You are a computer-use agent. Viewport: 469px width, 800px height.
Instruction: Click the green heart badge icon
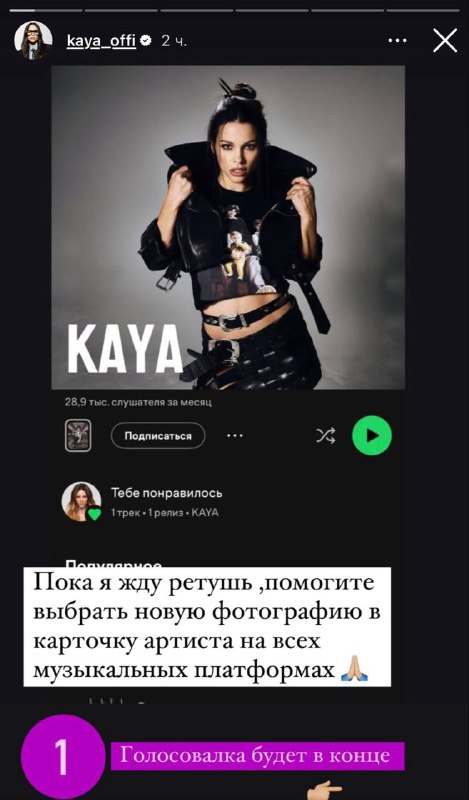click(94, 514)
